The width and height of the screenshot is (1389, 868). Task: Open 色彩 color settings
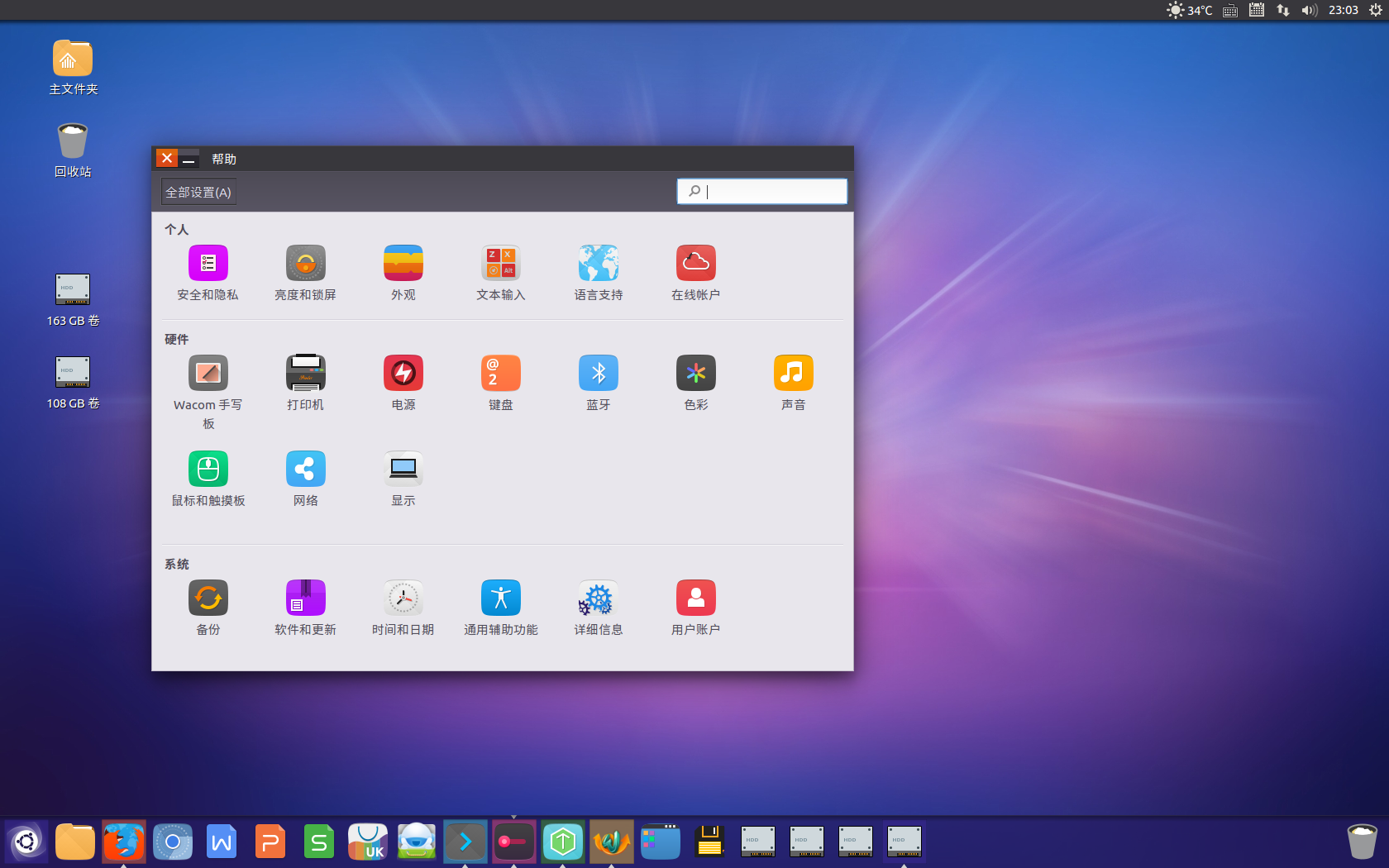coord(696,383)
